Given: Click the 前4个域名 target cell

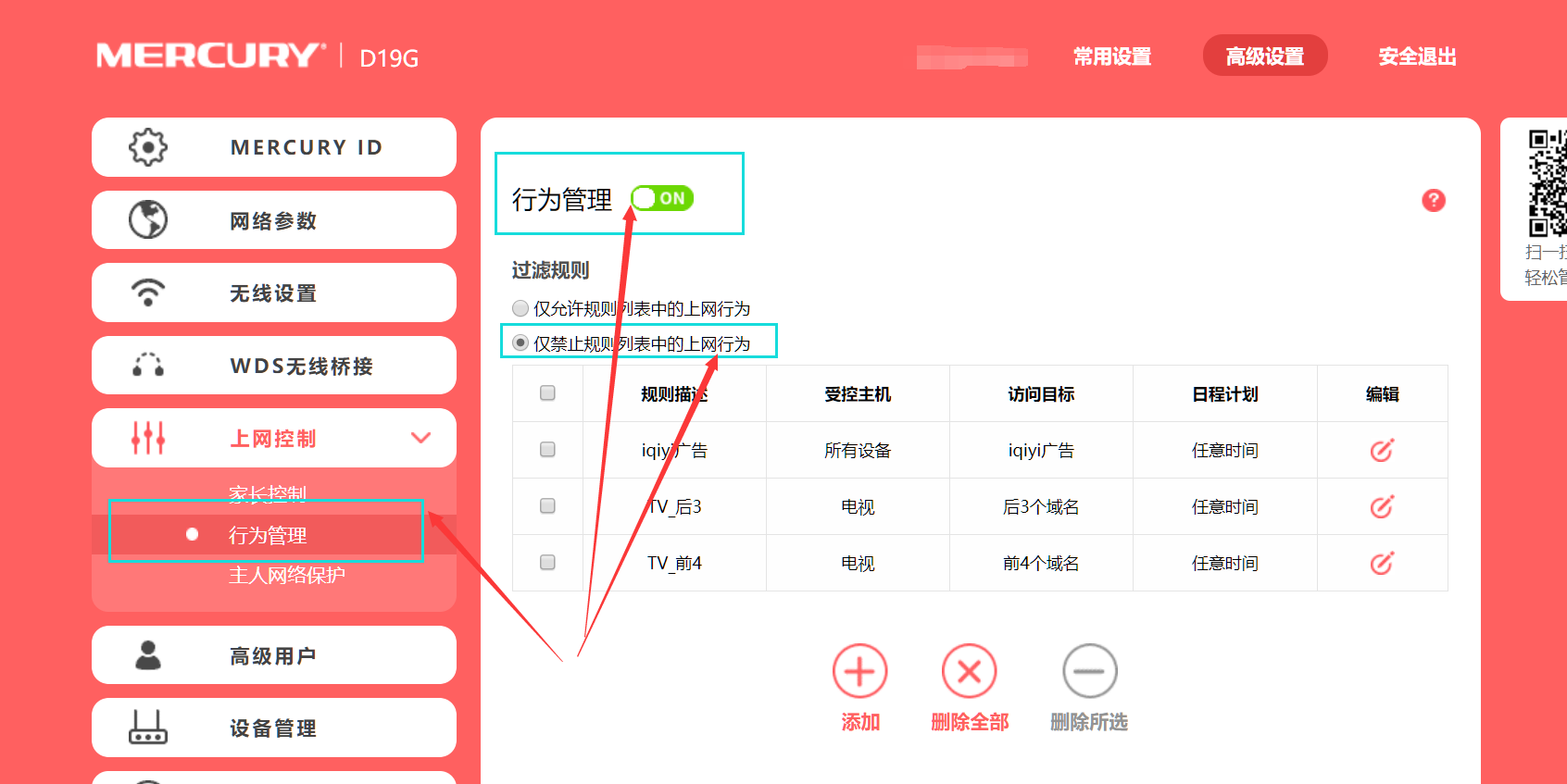Looking at the screenshot, I should click(x=1041, y=564).
